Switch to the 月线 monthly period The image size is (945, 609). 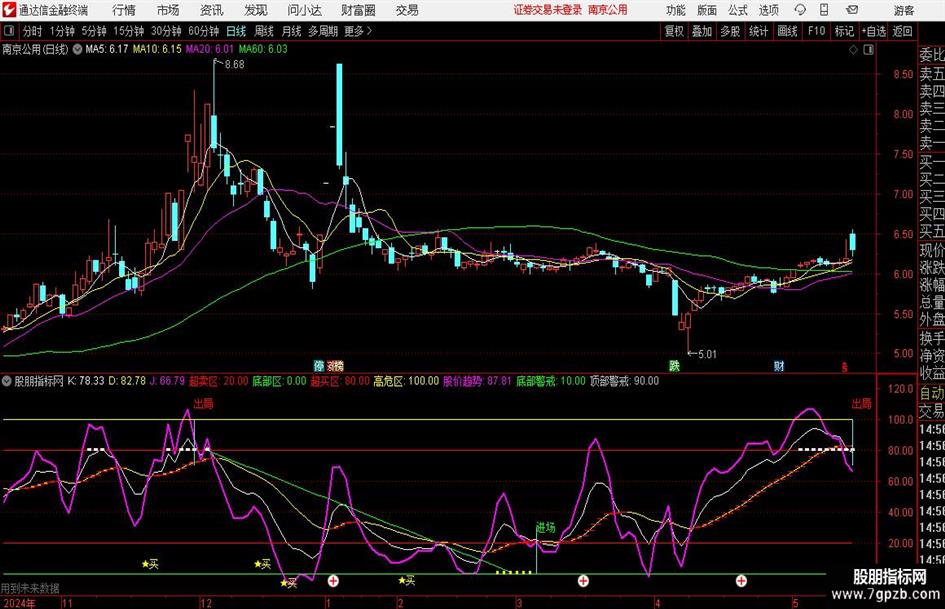[292, 31]
